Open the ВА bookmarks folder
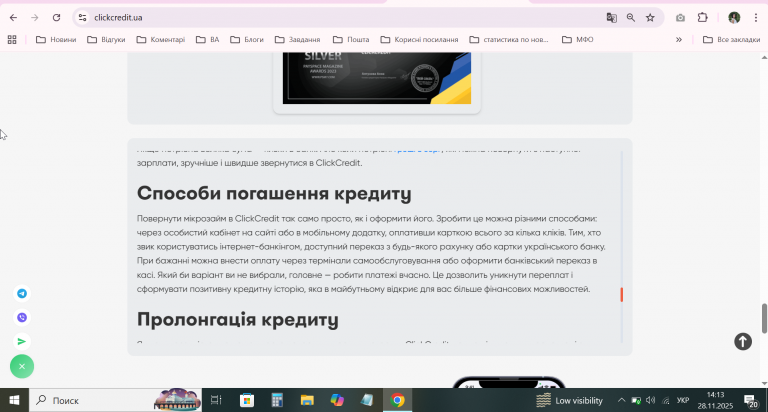This screenshot has height=412, width=768. 207,40
